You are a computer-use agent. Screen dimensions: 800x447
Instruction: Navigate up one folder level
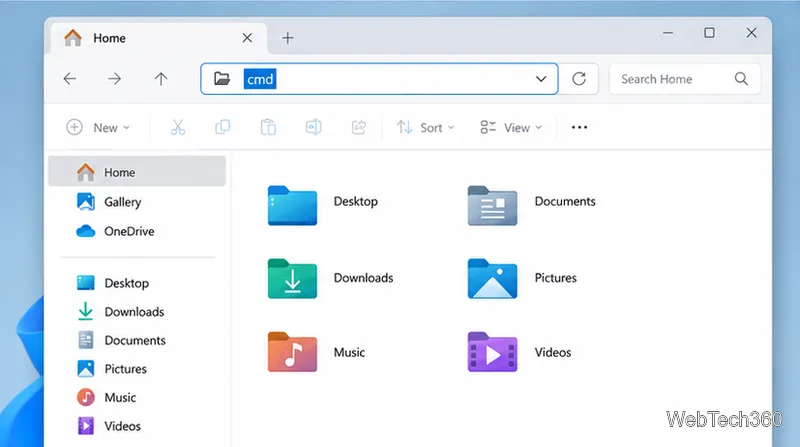coord(161,79)
